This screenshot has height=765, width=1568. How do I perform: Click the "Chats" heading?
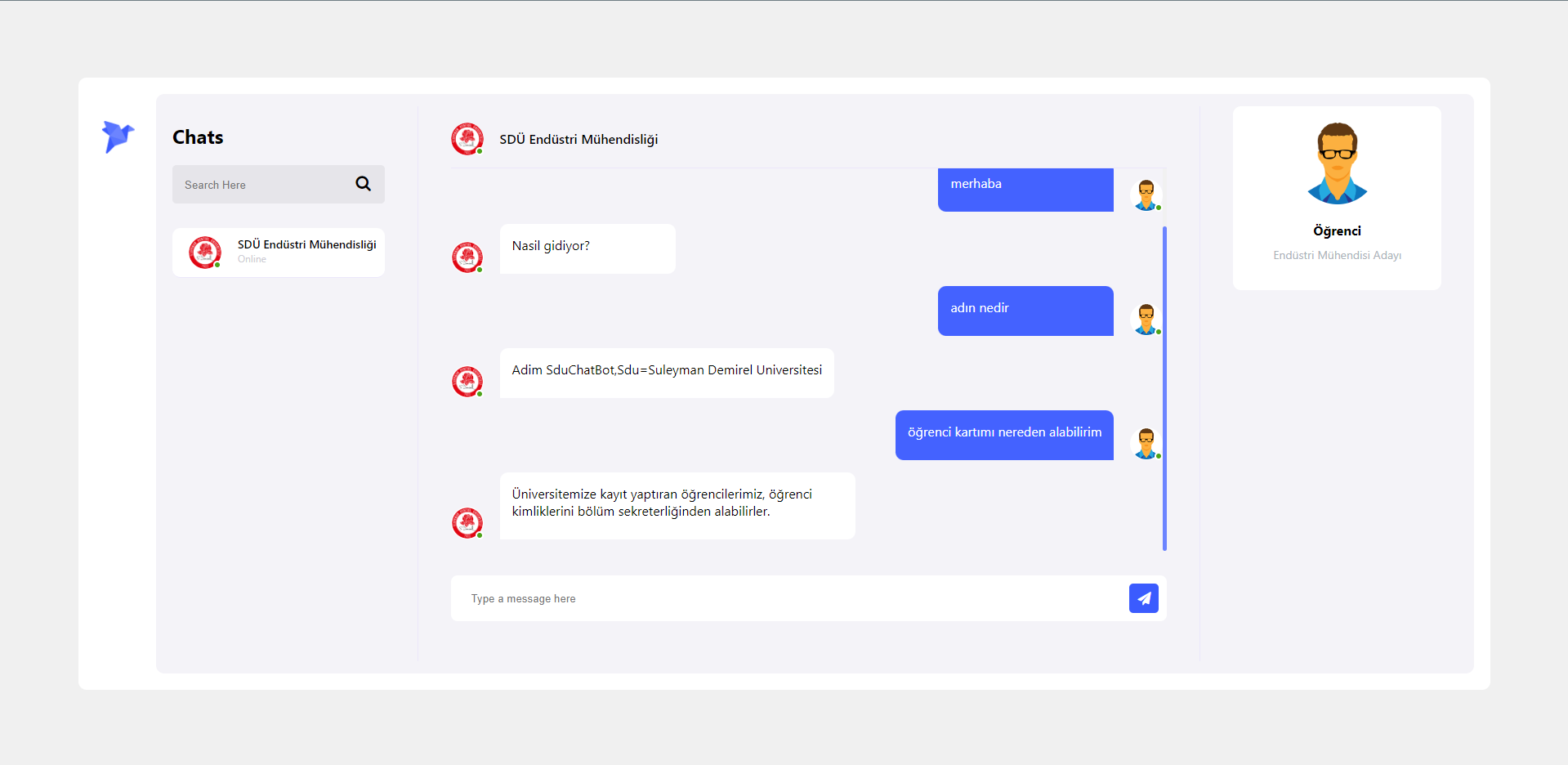pos(198,137)
